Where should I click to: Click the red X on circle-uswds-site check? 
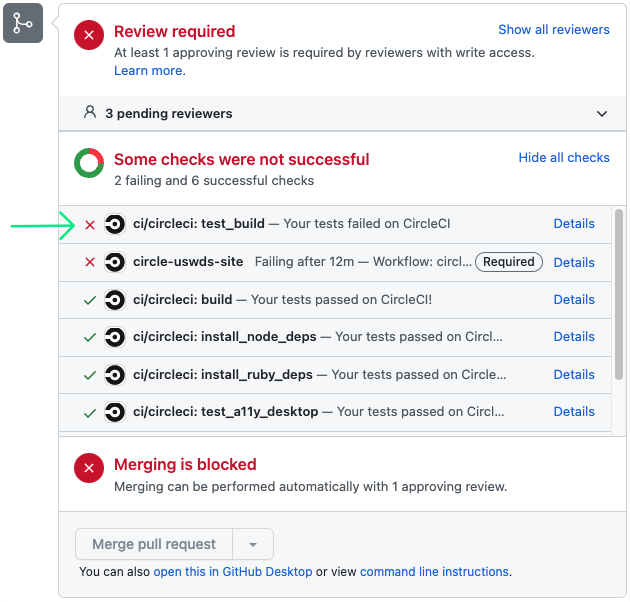coord(90,262)
